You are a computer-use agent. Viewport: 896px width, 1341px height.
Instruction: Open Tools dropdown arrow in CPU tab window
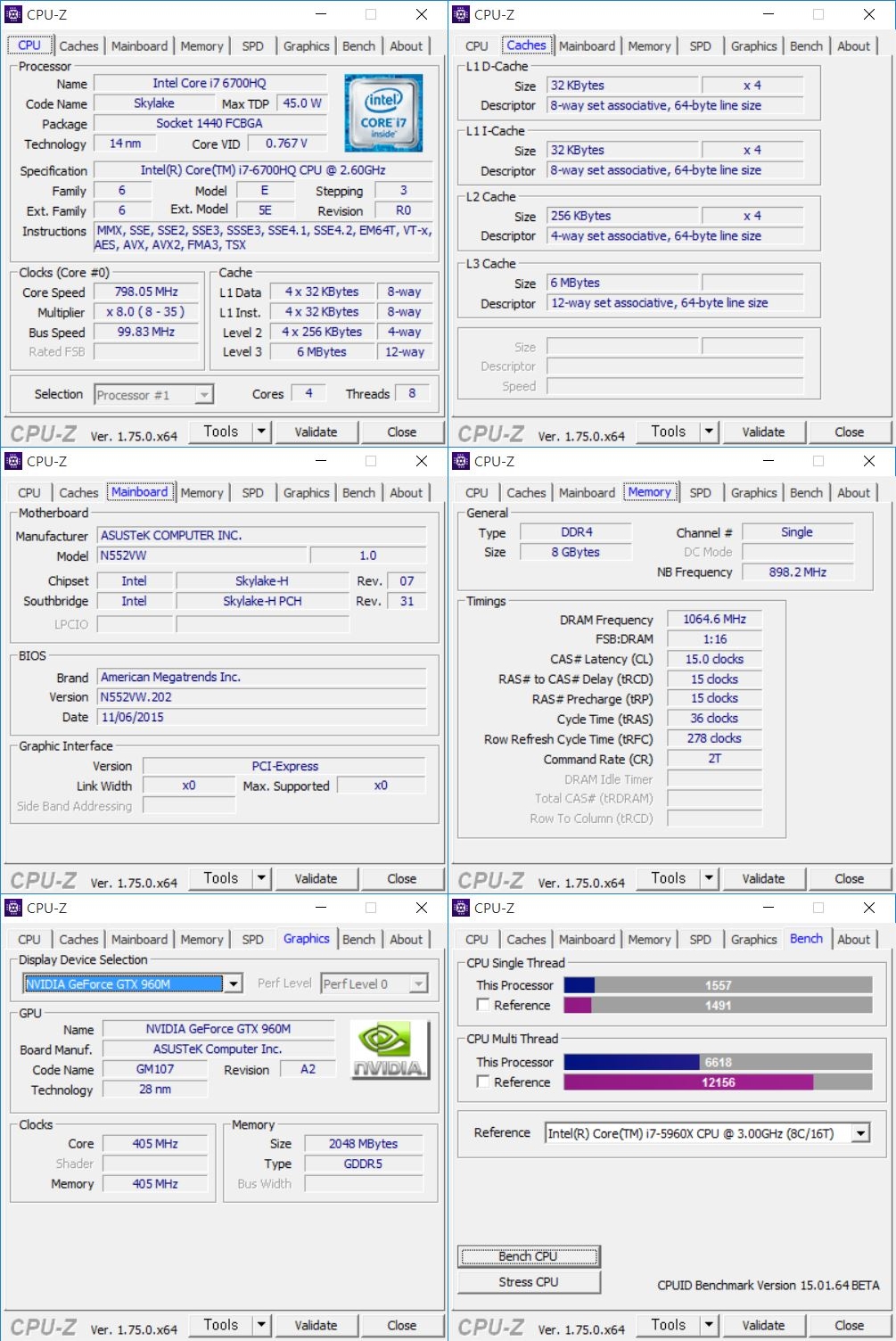[261, 432]
